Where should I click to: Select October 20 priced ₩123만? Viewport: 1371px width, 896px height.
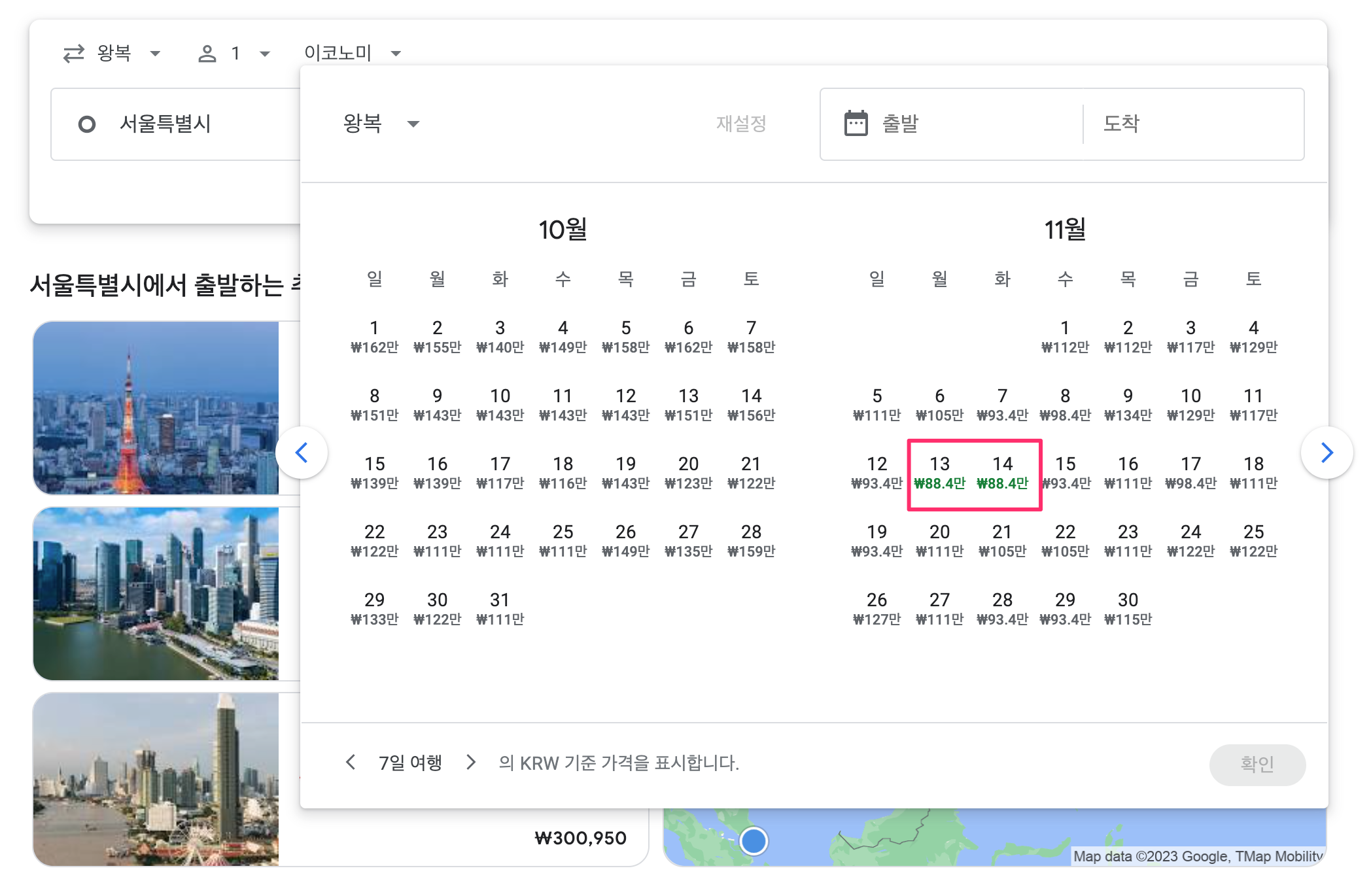coord(688,472)
